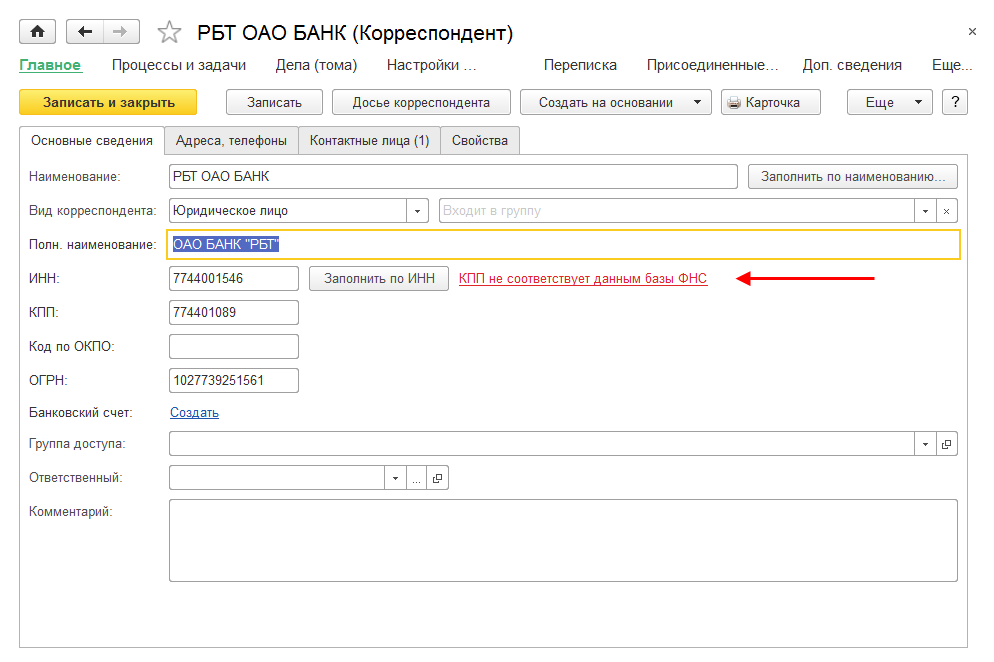Open the Еще button menu in toolbar
The image size is (994, 662).
coord(889,102)
